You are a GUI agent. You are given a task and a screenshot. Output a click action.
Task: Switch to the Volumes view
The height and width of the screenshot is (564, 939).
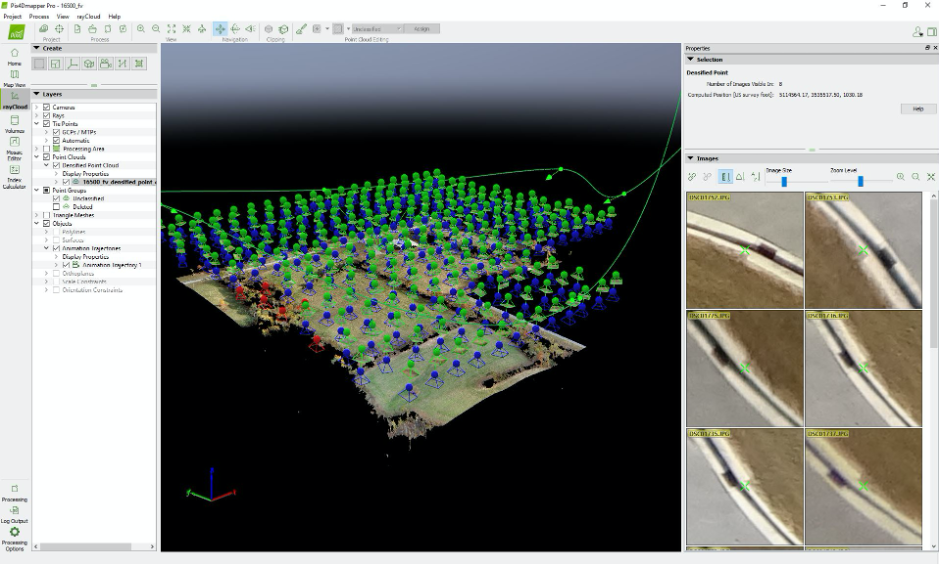coord(14,123)
